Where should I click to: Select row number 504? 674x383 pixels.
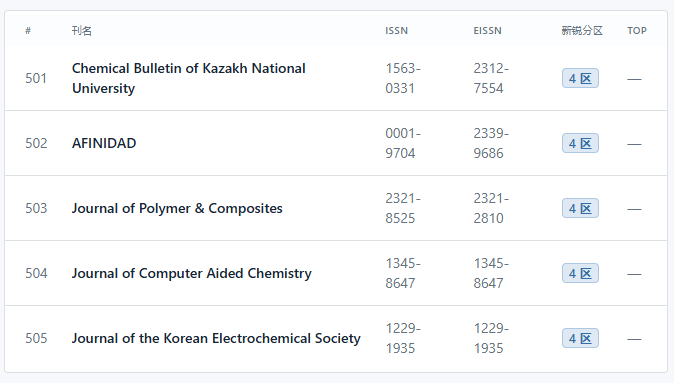pyautogui.click(x=36, y=273)
